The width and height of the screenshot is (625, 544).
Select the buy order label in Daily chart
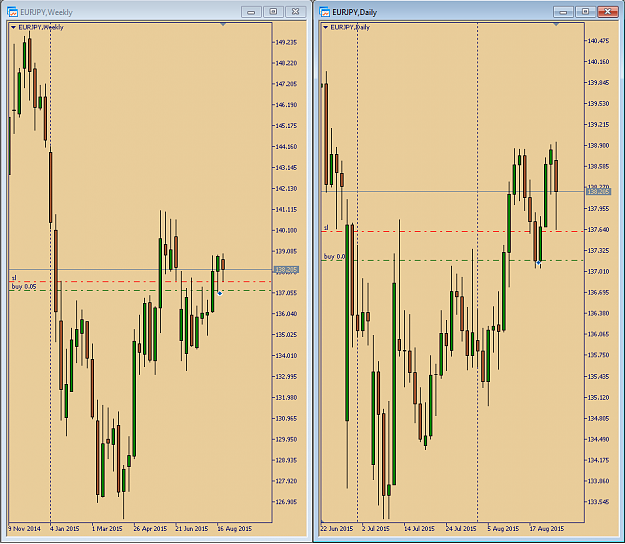click(334, 257)
